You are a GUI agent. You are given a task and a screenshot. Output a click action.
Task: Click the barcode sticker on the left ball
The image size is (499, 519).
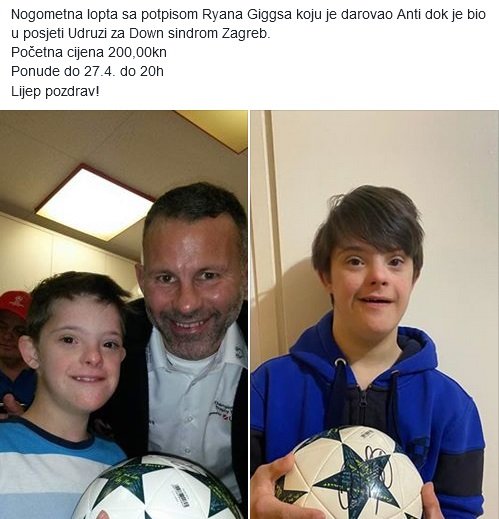(180, 496)
